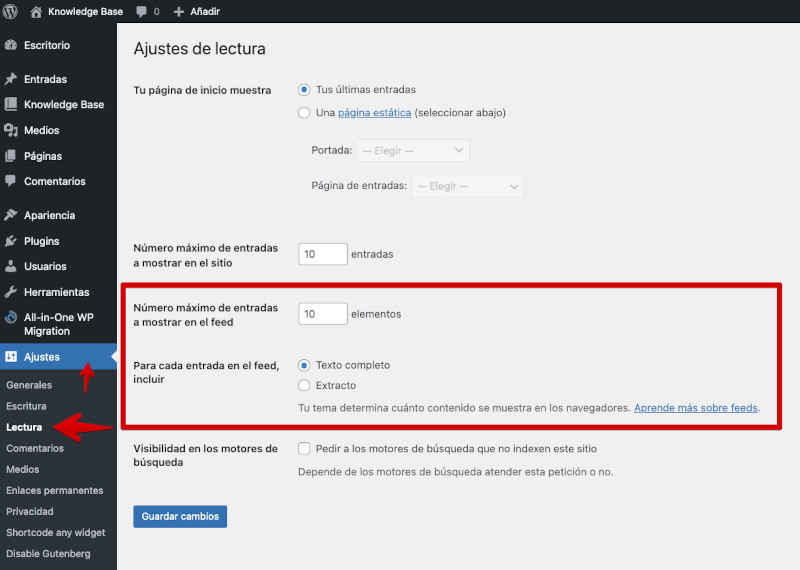Click the Knowledge Base home icon
Screen dimensions: 800x570
37,11
